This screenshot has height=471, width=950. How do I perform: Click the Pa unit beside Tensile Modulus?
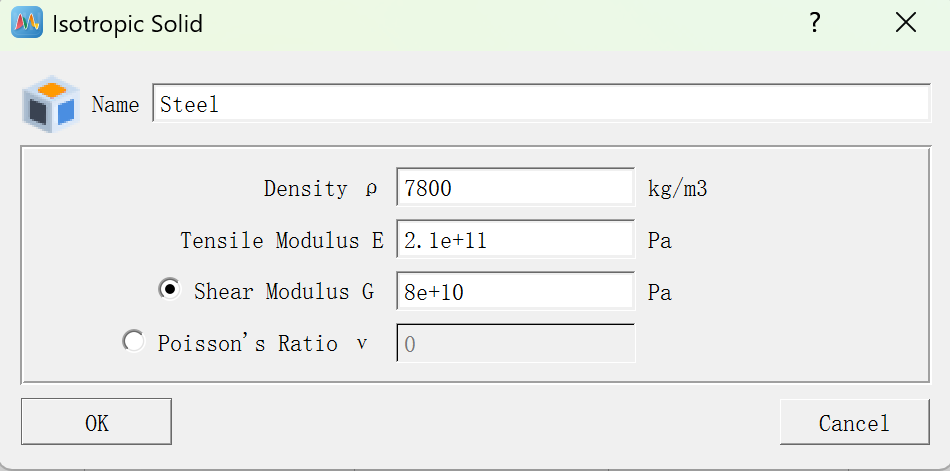pos(659,240)
